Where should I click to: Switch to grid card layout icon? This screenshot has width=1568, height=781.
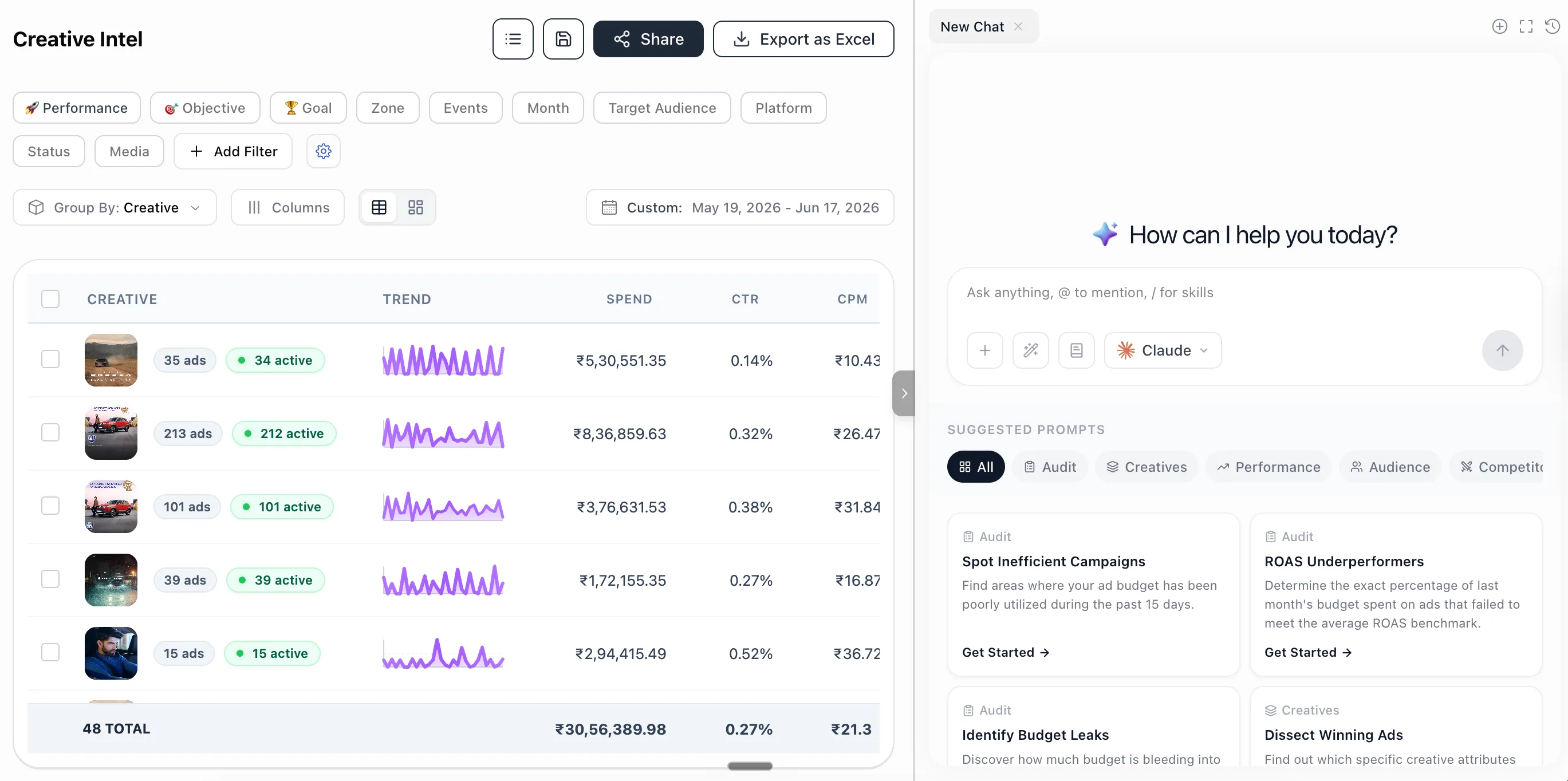pyautogui.click(x=416, y=208)
